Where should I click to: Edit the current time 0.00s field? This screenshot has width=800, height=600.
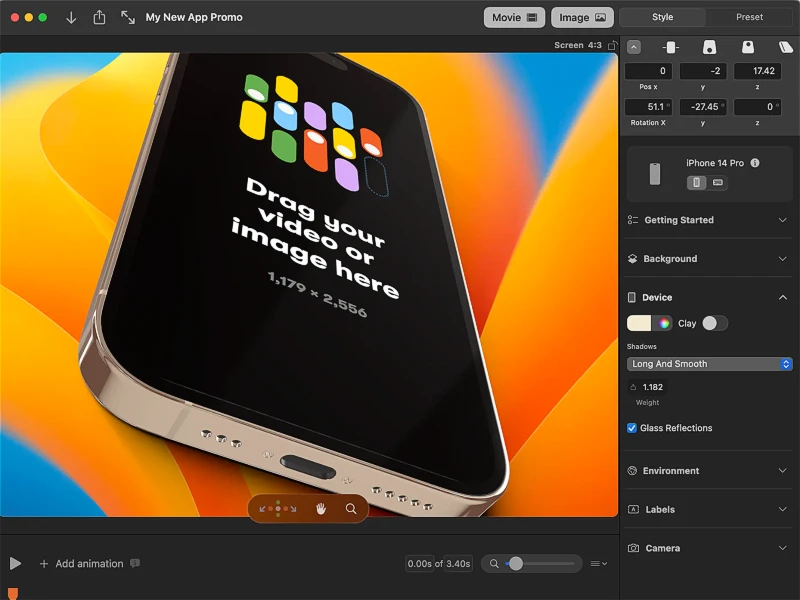tap(419, 564)
